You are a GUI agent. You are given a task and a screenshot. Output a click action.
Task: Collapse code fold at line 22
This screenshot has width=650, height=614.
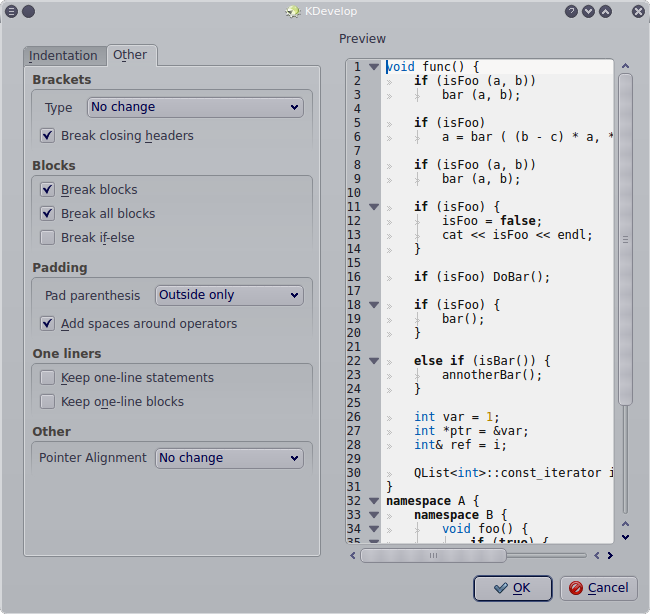374,361
